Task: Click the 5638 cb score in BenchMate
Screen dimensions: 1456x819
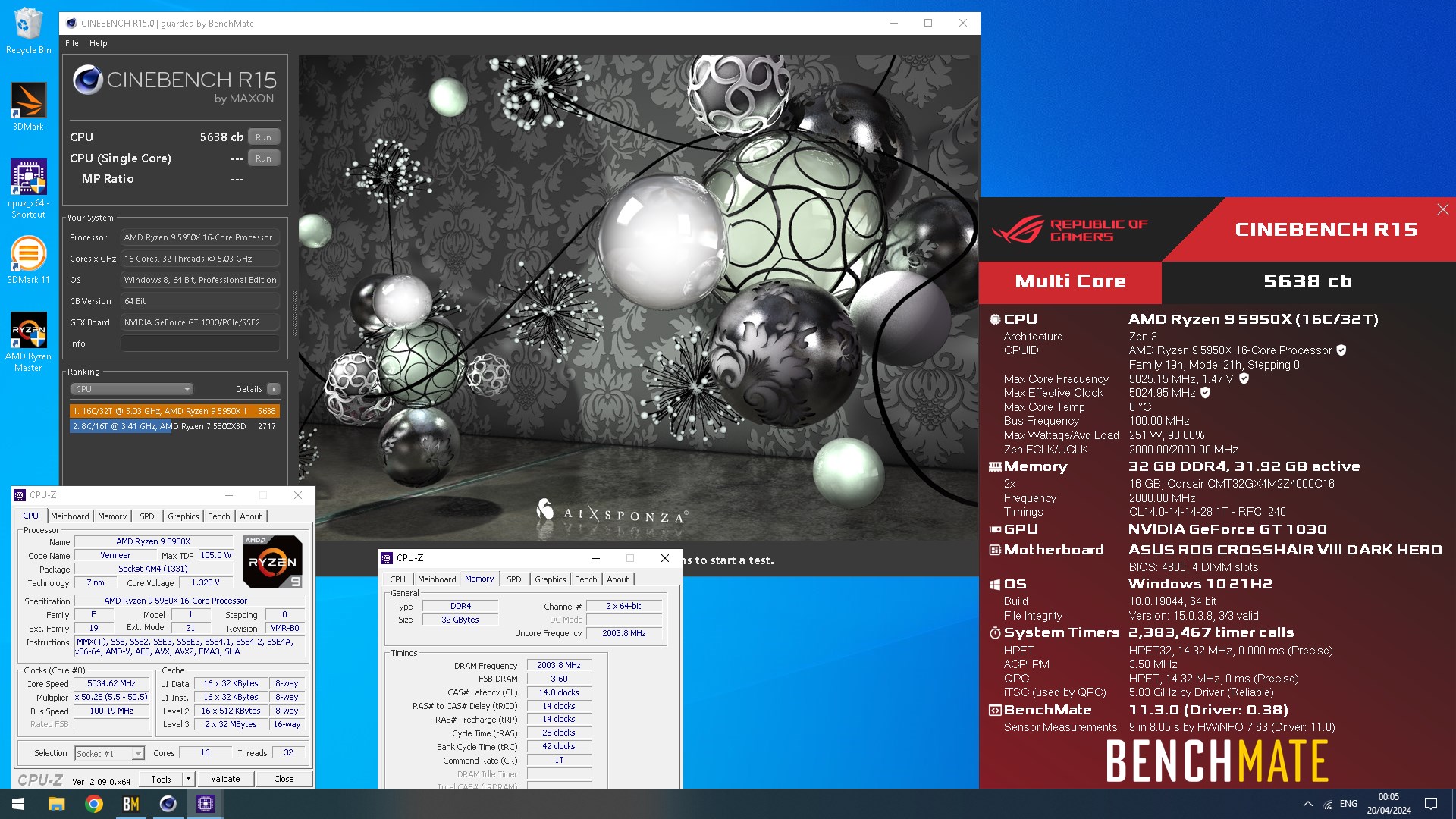Action: 1307,282
